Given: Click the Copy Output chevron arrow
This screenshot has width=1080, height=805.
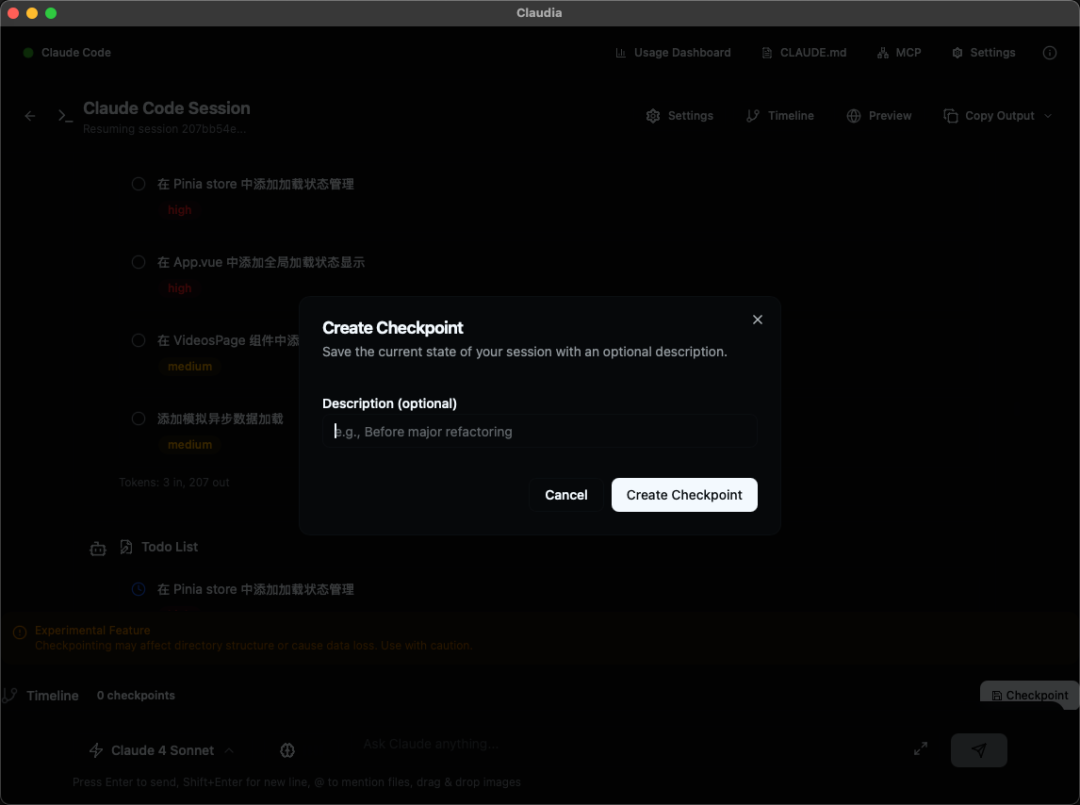Looking at the screenshot, I should click(x=1048, y=116).
